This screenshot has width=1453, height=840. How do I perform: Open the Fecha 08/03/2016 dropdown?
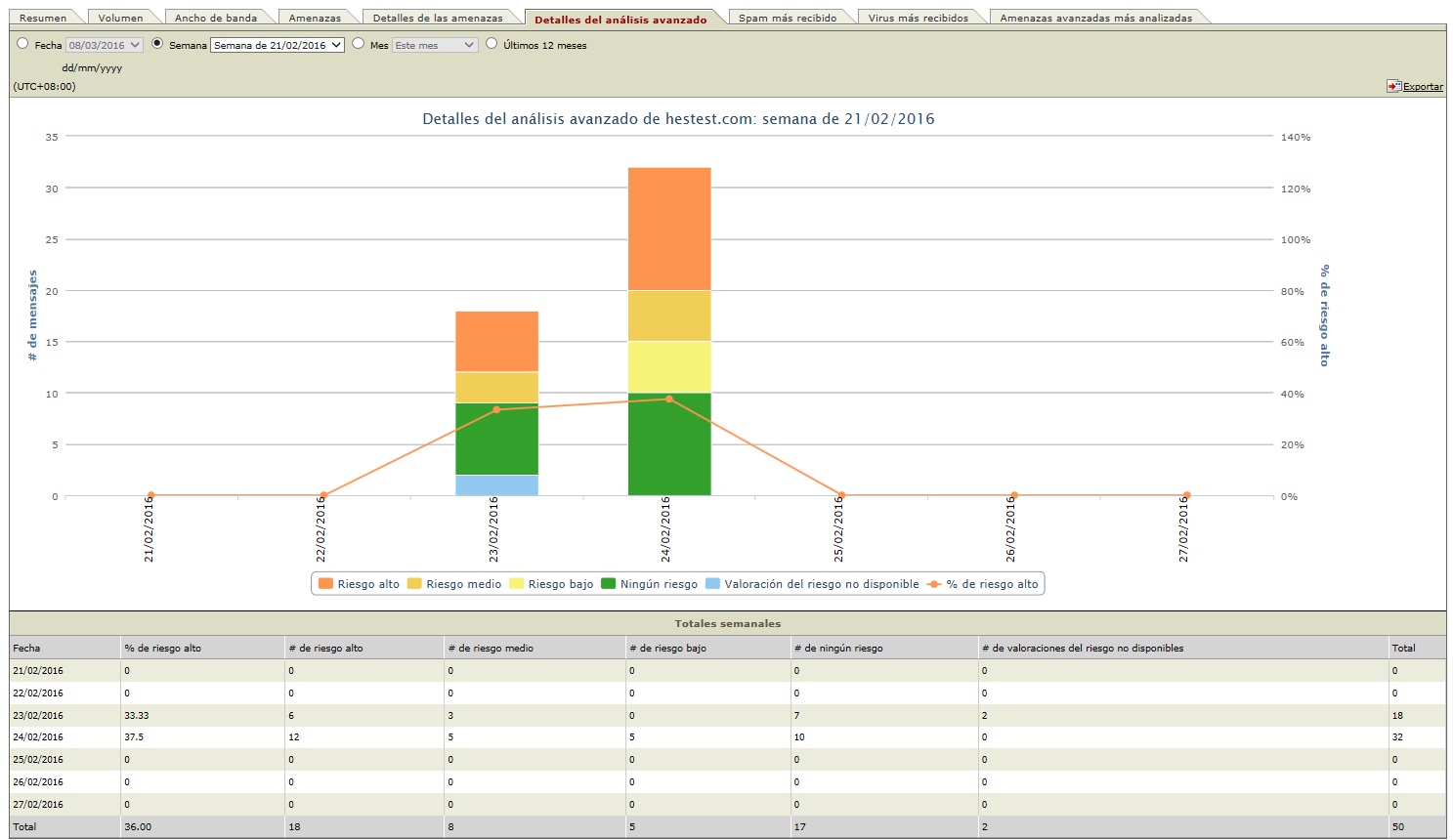pyautogui.click(x=105, y=45)
